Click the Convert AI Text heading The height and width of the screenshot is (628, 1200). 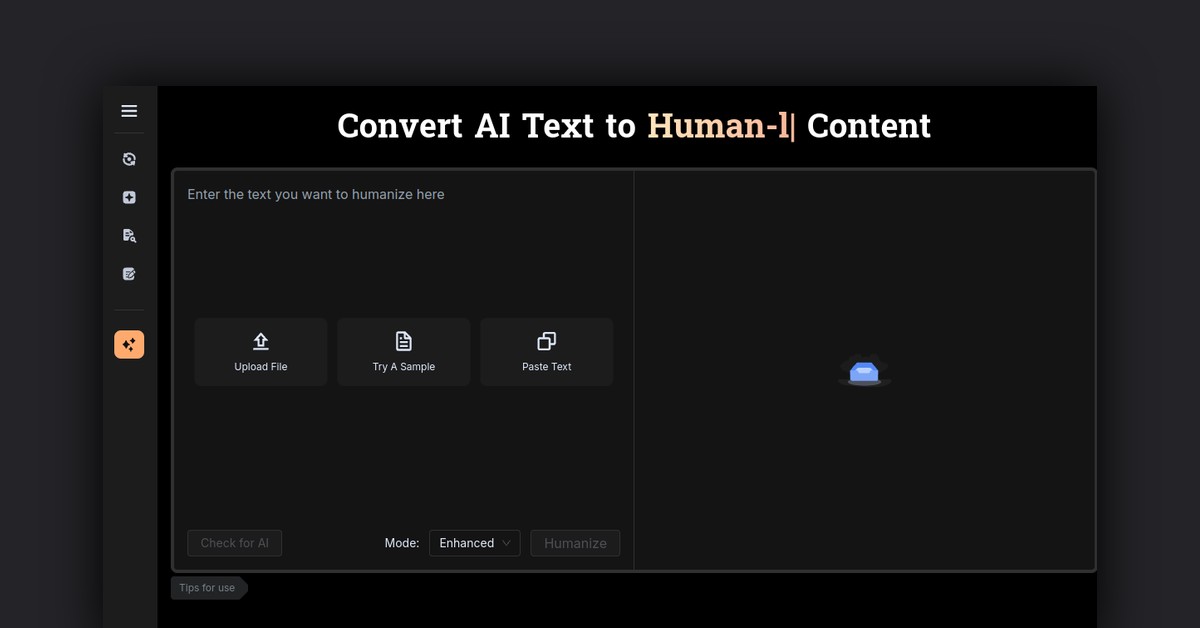(x=633, y=126)
